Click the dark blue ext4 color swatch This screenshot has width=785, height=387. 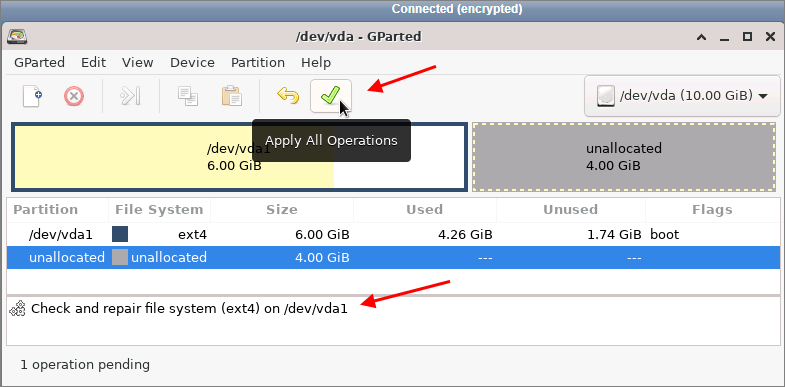pyautogui.click(x=120, y=234)
